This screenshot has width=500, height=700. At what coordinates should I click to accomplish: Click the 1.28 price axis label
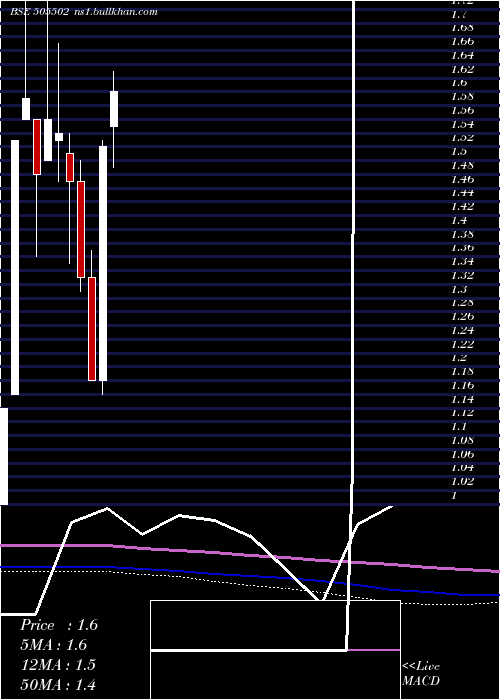click(462, 303)
